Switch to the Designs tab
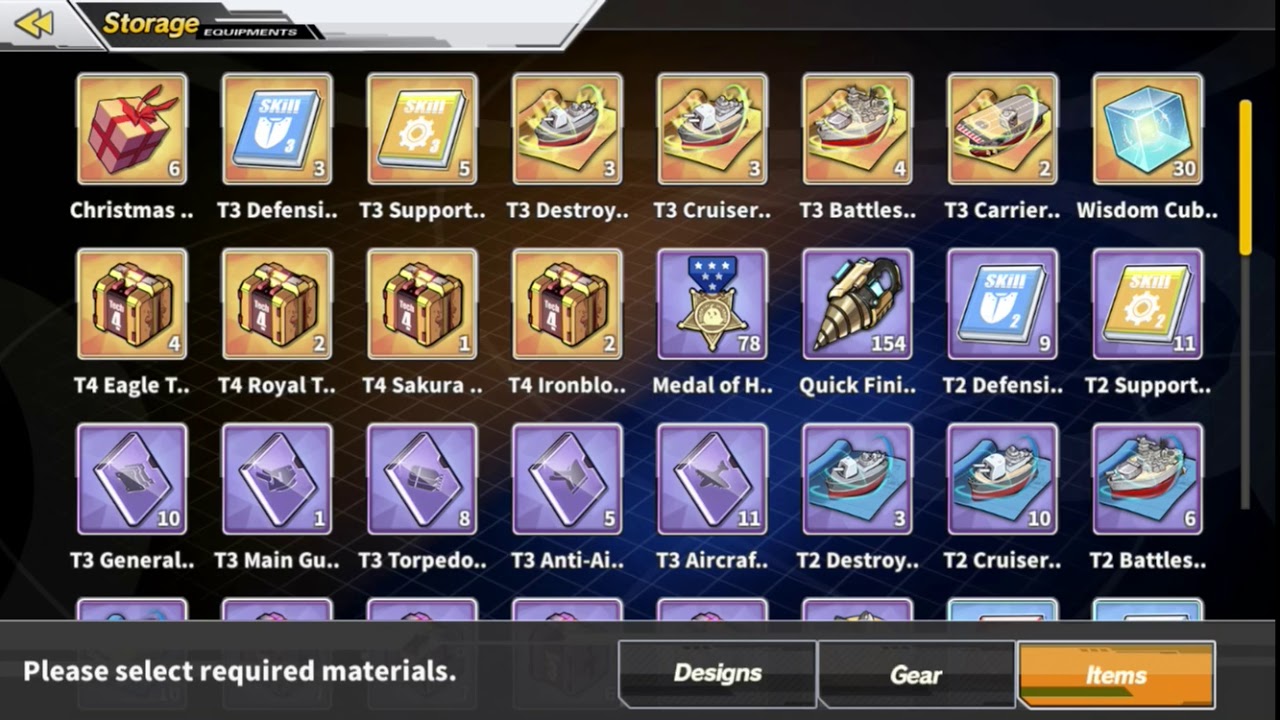The image size is (1280, 720). pos(717,674)
